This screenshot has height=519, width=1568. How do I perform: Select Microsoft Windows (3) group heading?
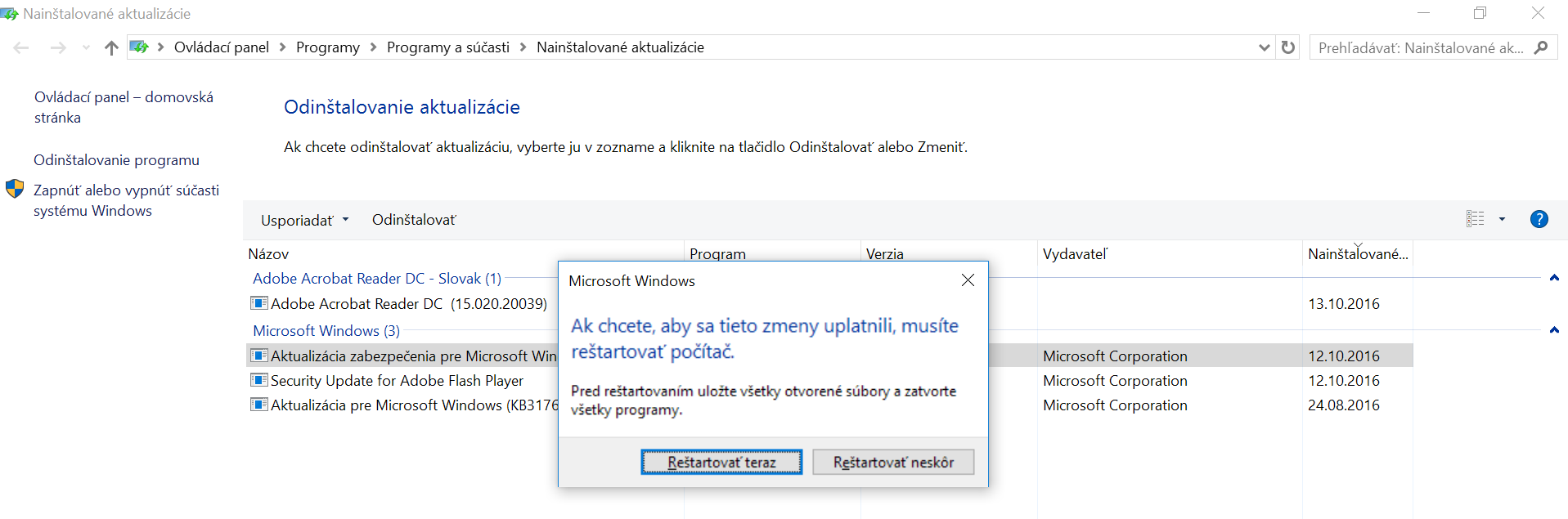326,331
